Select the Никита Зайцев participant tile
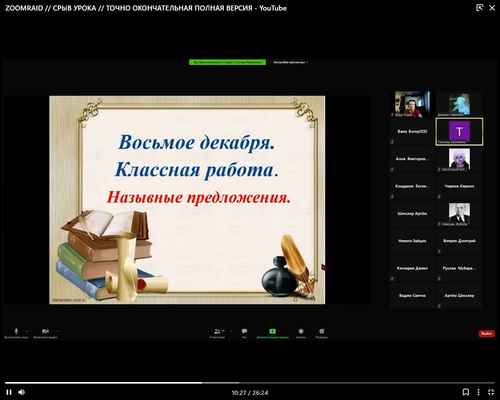Viewport: 500px width, 400px height. [412, 241]
